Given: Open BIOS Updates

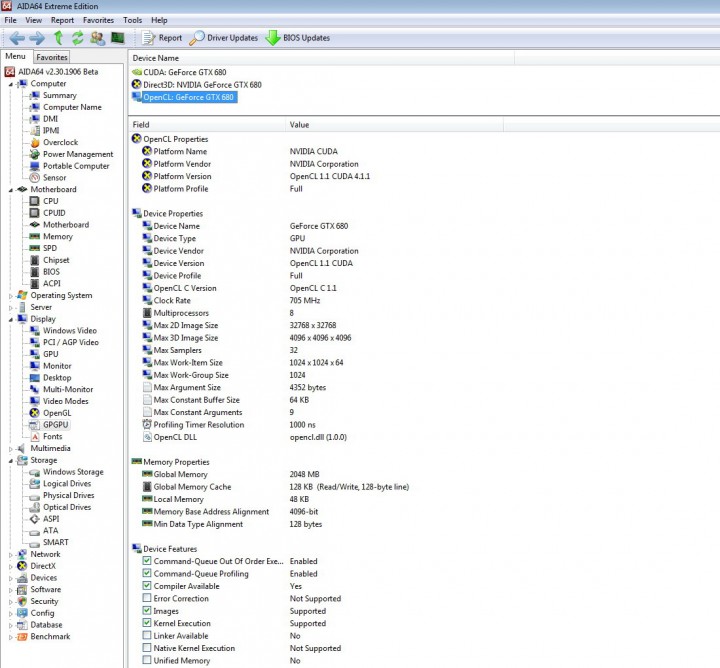Looking at the screenshot, I should point(298,38).
